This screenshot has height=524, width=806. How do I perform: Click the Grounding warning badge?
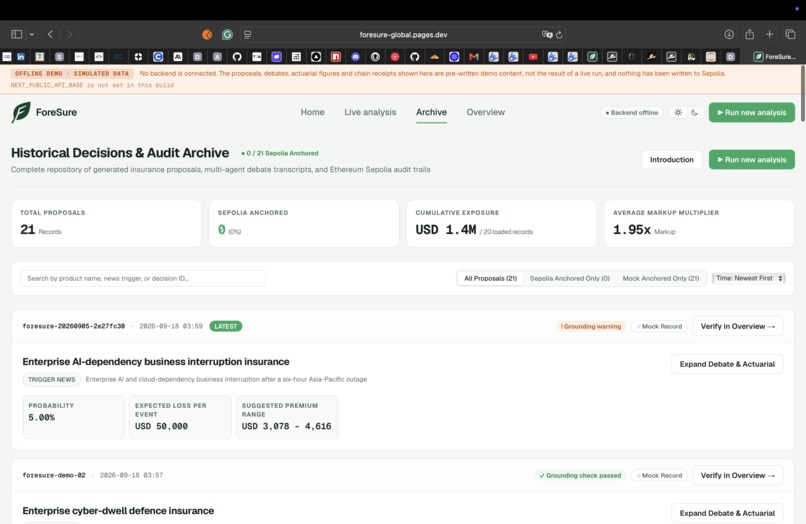(591, 327)
